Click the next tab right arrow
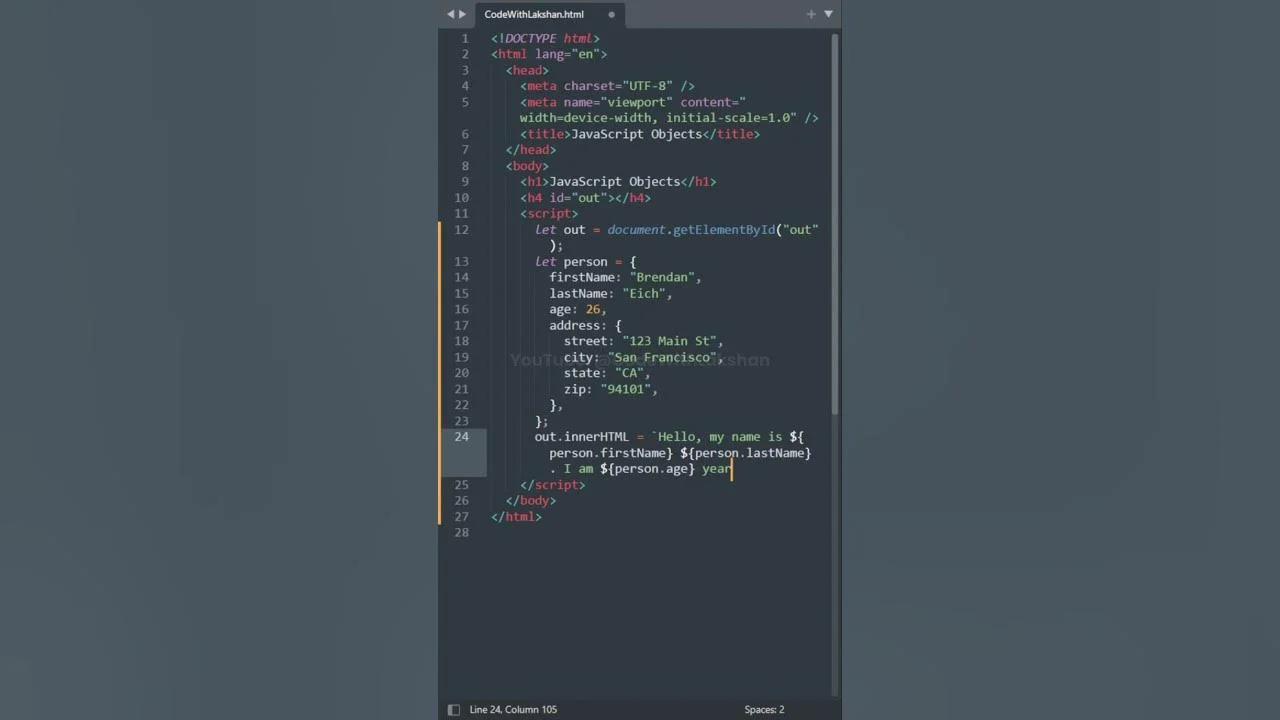This screenshot has width=1280, height=720. tap(462, 14)
